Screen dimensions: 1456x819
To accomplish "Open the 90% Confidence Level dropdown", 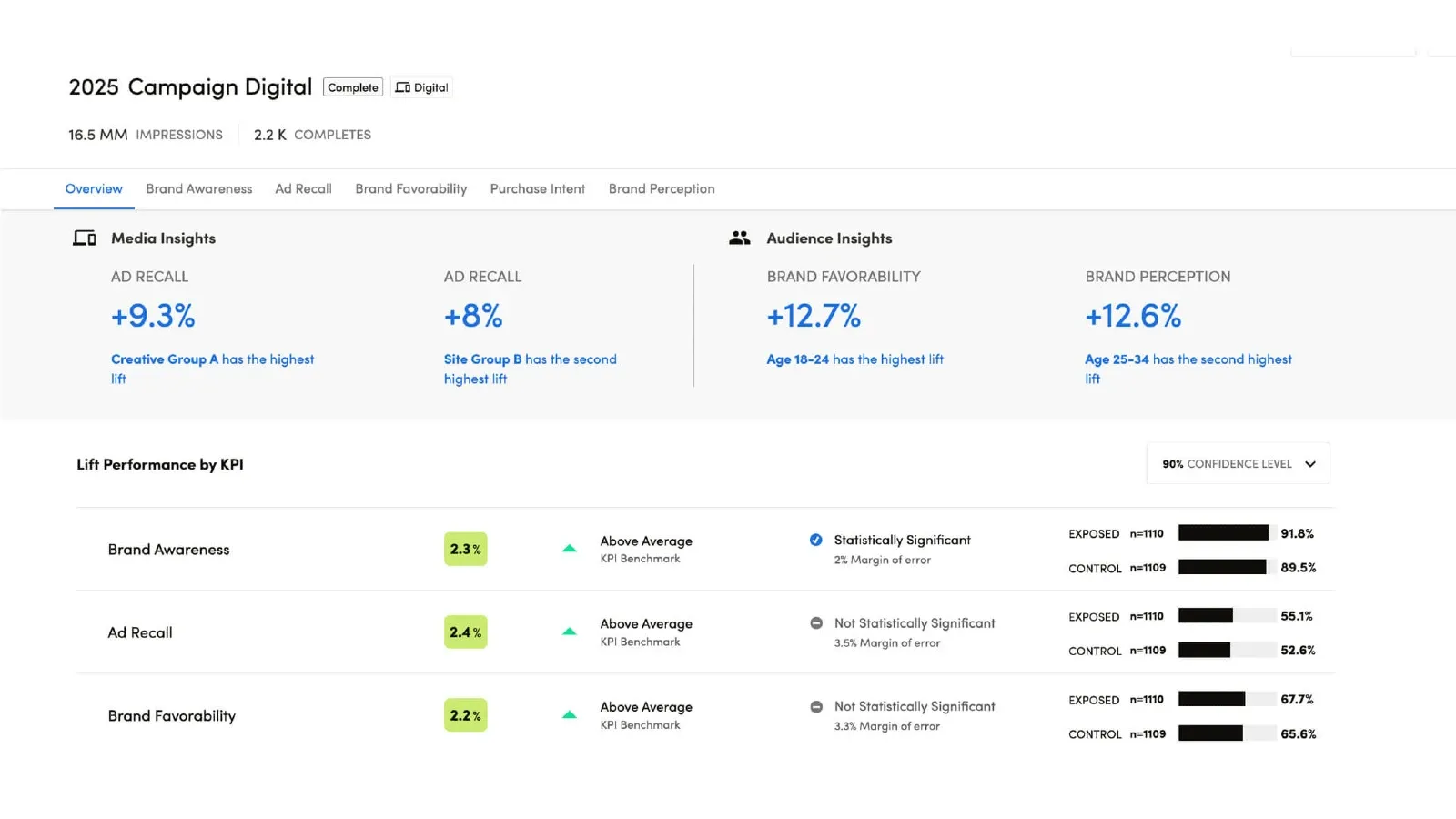I will coord(1239,464).
